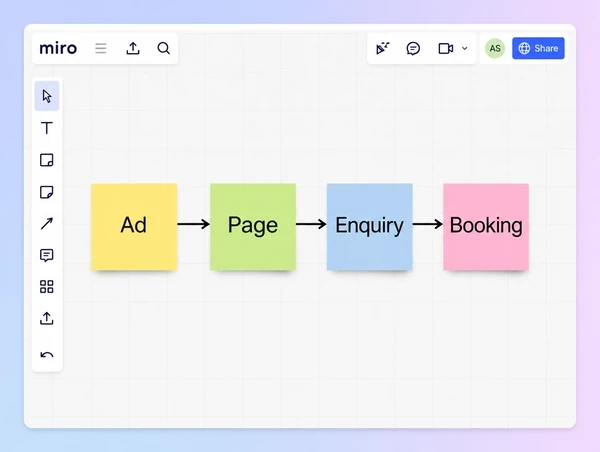Select the sticky note tool with the square corner

pyautogui.click(x=47, y=160)
